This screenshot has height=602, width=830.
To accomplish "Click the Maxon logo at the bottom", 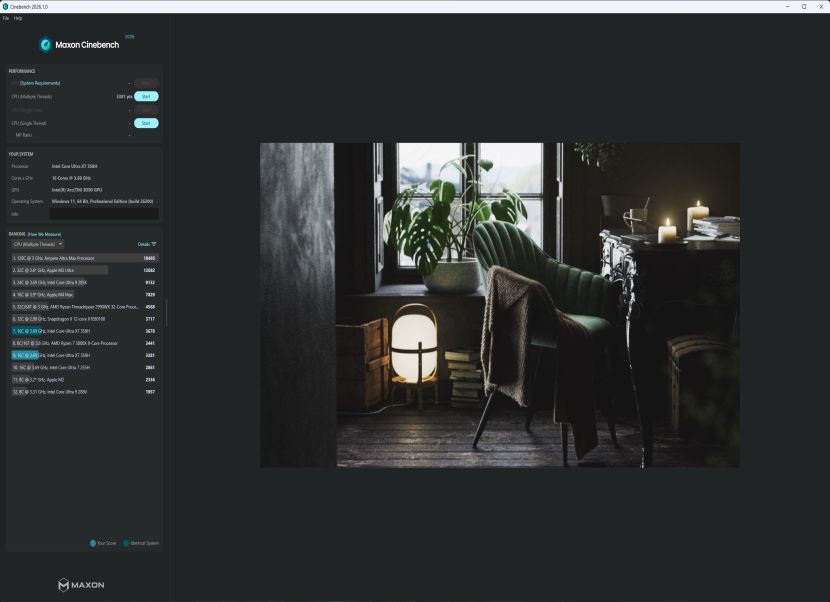I will tap(81, 585).
